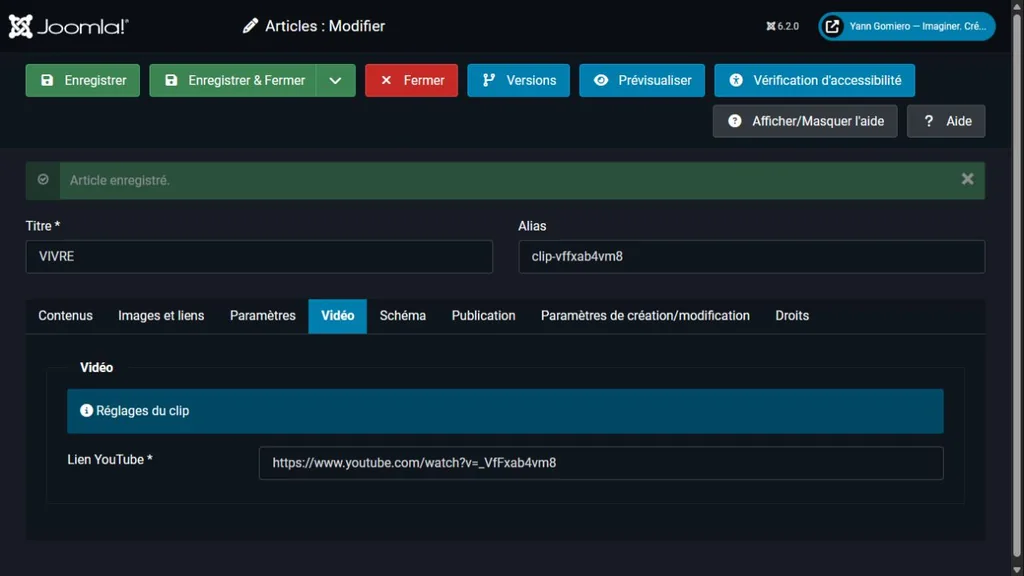Run Vérification d'accessibilité
The height and width of the screenshot is (576, 1024).
coord(814,80)
